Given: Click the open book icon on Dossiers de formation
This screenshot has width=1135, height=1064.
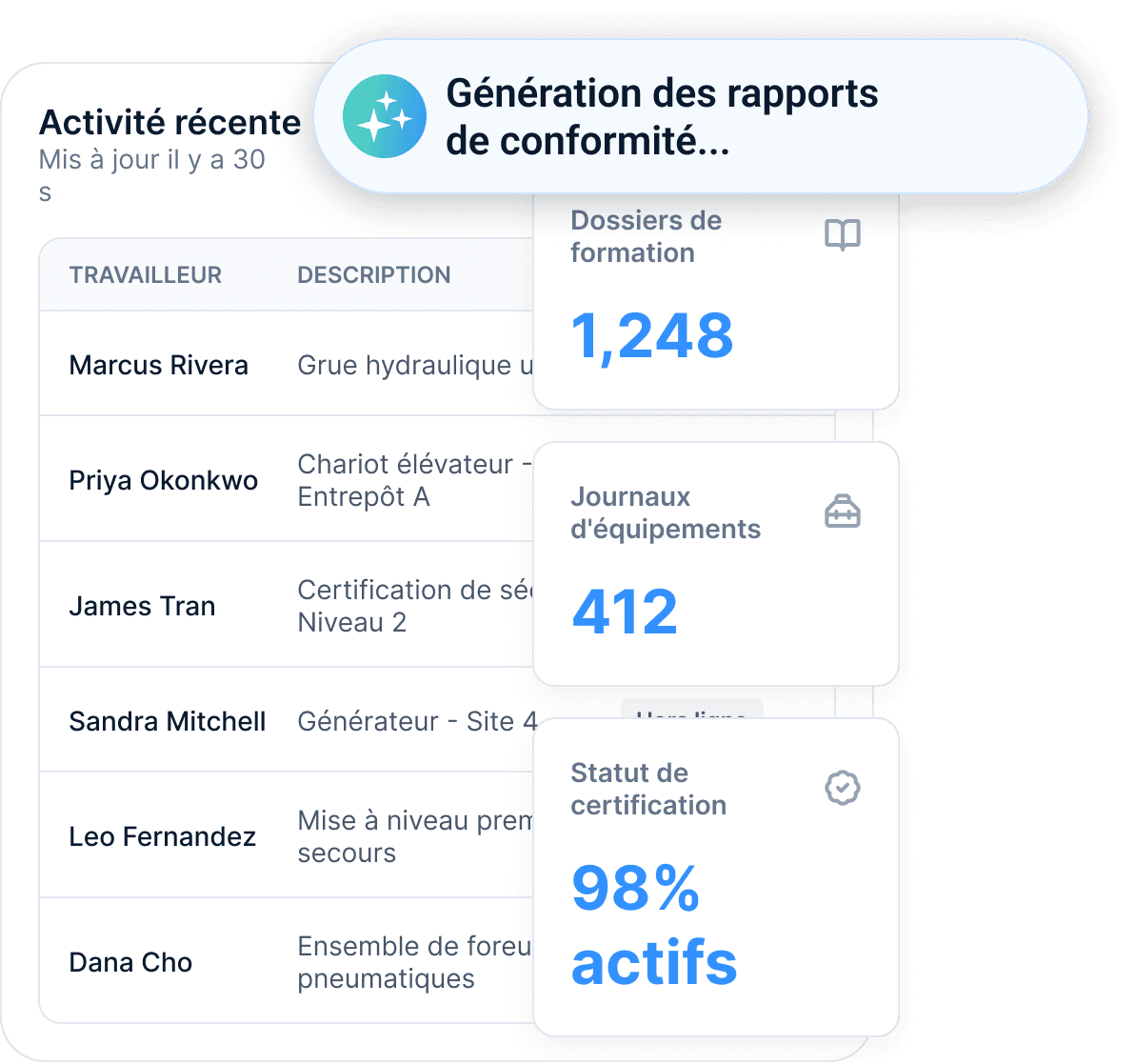Looking at the screenshot, I should click(x=843, y=234).
